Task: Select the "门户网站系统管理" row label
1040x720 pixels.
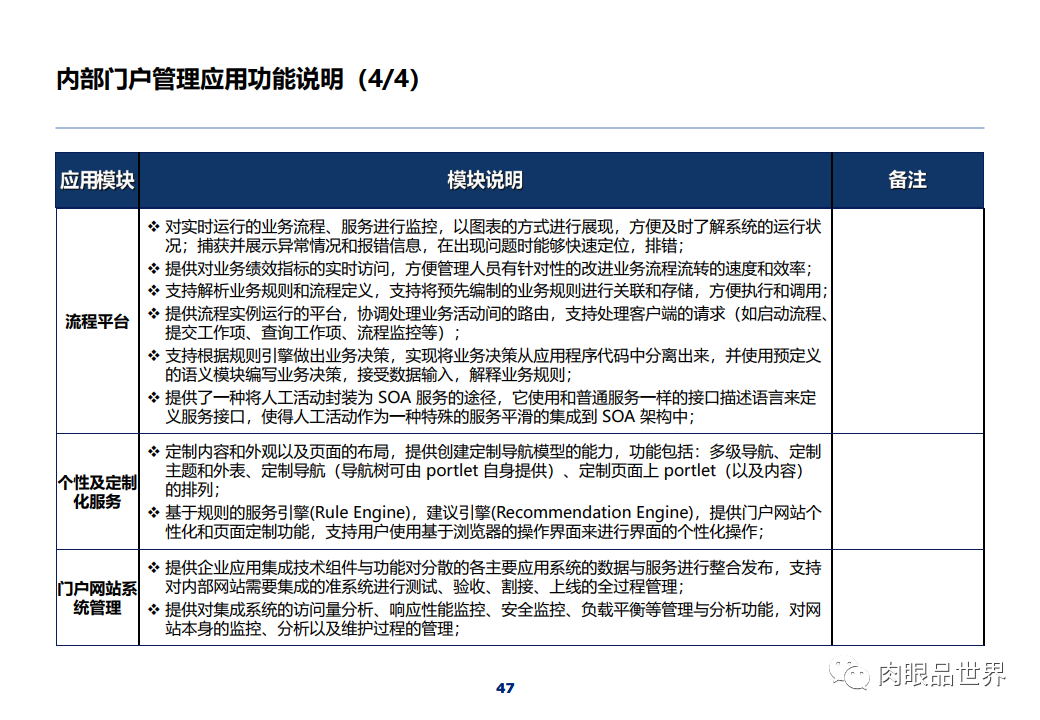Action: point(97,597)
